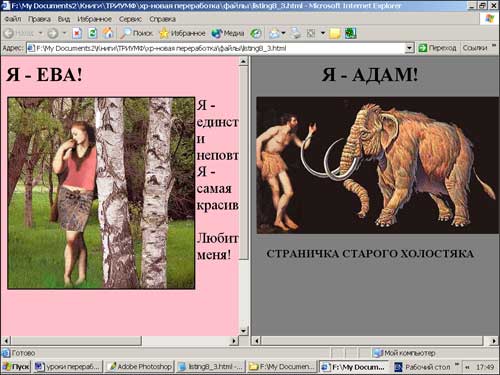This screenshot has width=500, height=375.
Task: Switch to the listing8_3.html taskbar button
Action: click(x=211, y=367)
